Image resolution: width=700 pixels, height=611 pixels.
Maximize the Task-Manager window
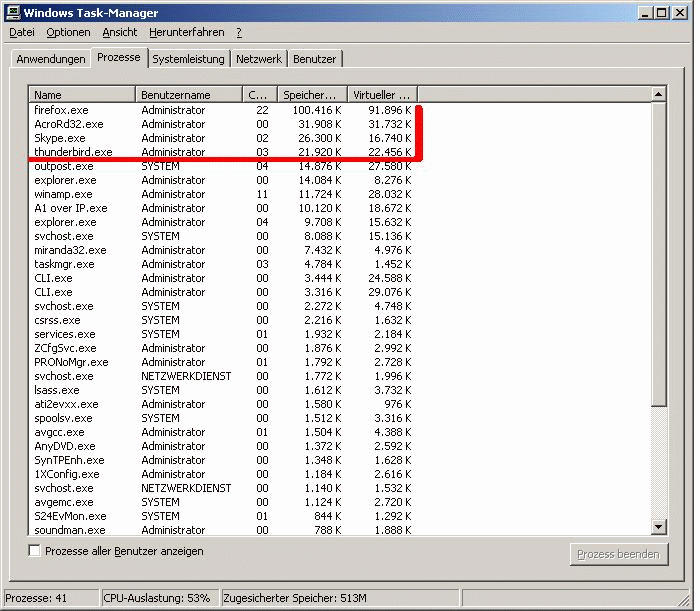pyautogui.click(x=662, y=12)
